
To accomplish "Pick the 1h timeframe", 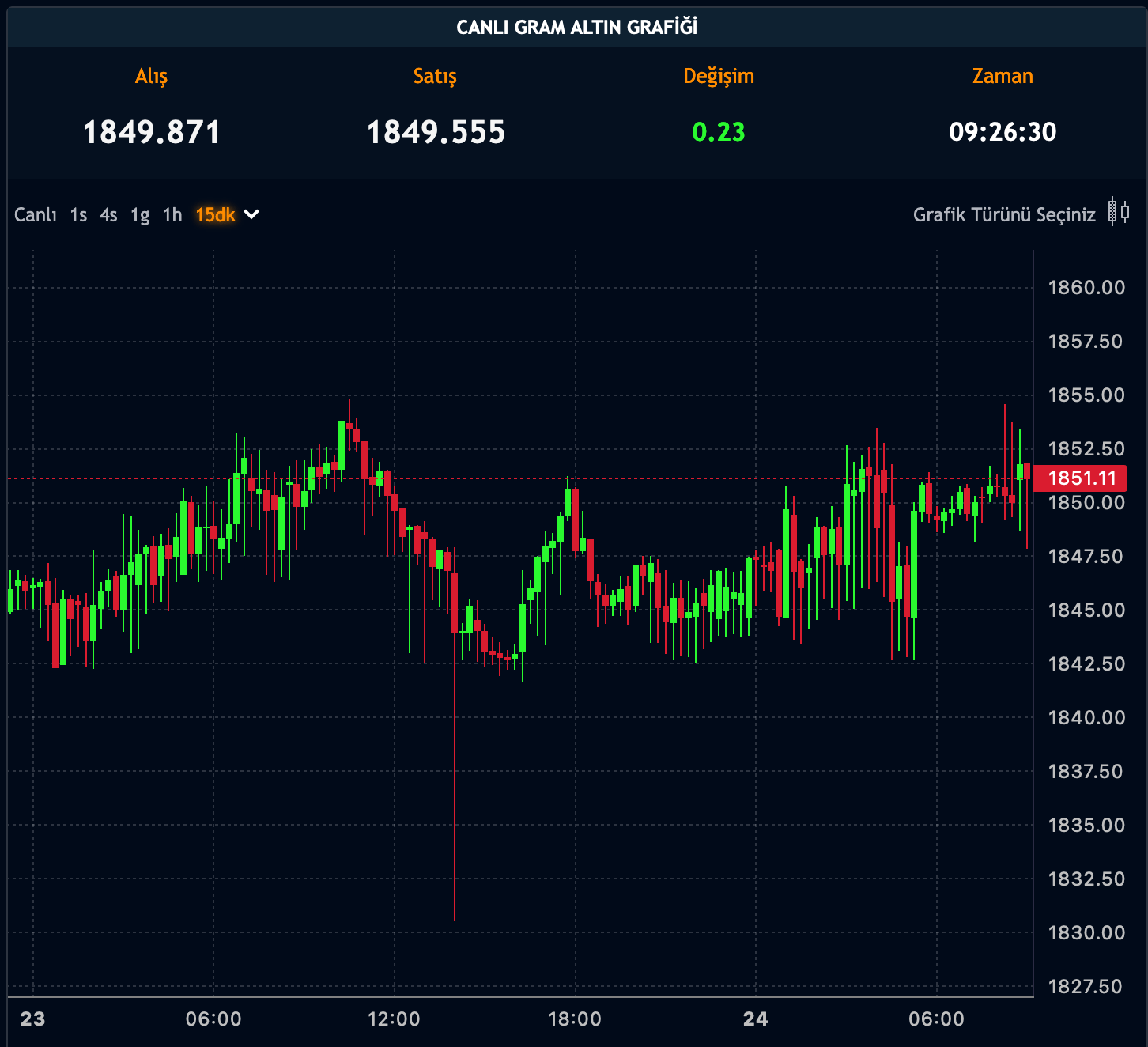I will [x=172, y=215].
